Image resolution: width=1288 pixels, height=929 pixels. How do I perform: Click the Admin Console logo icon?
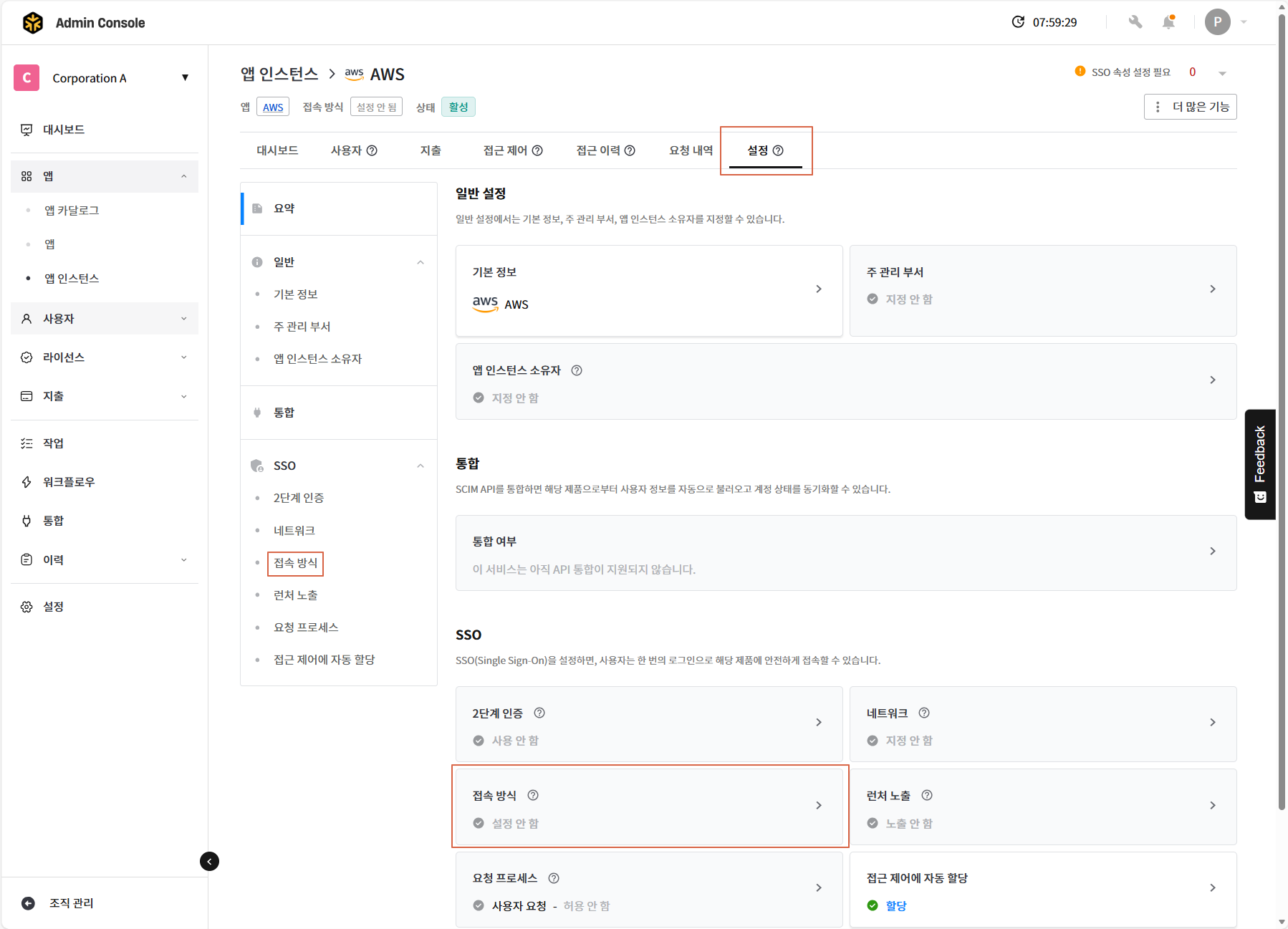tap(33, 23)
